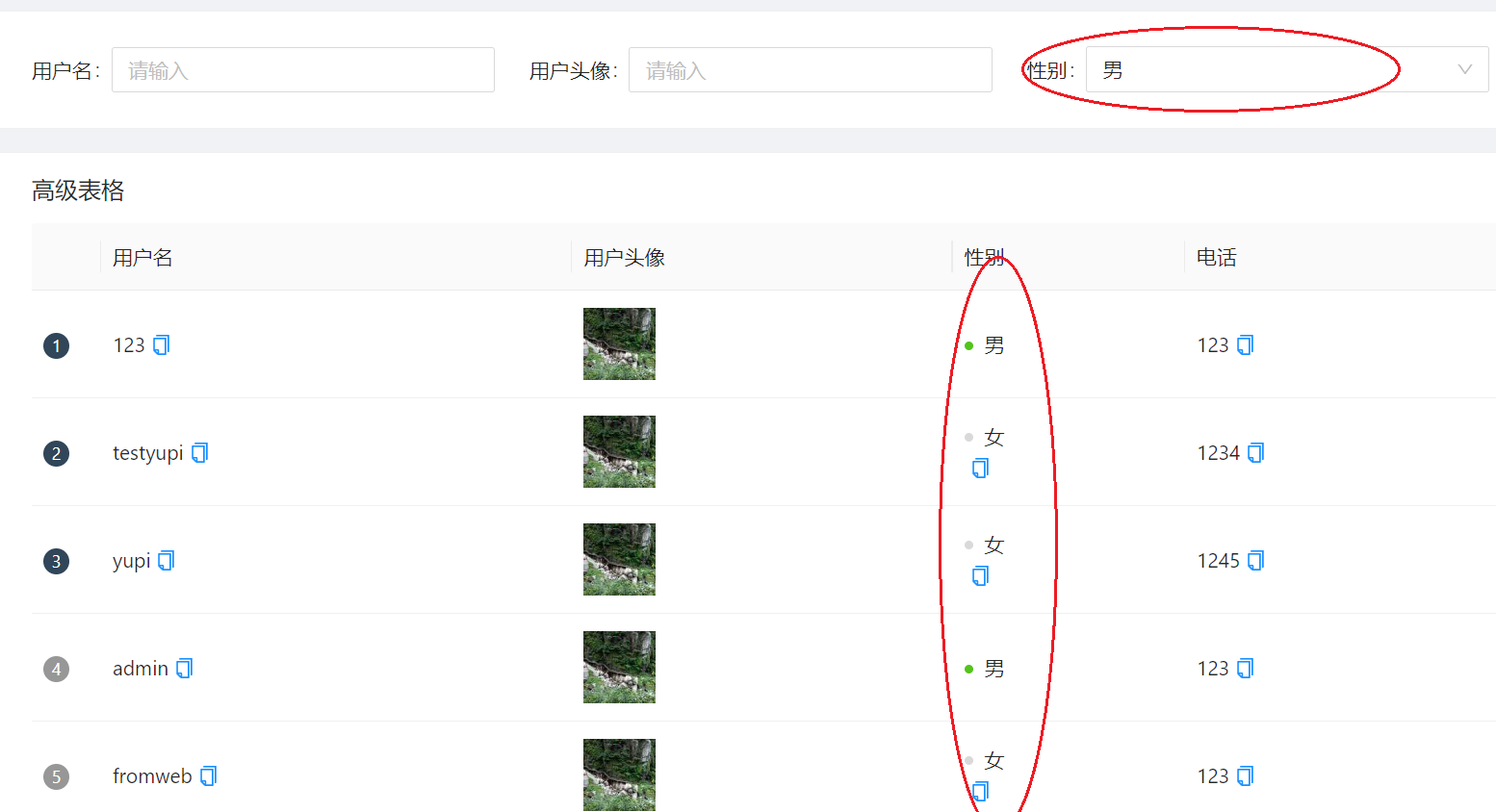Click the 用户头像 column header
This screenshot has height=812, width=1496.
(624, 257)
